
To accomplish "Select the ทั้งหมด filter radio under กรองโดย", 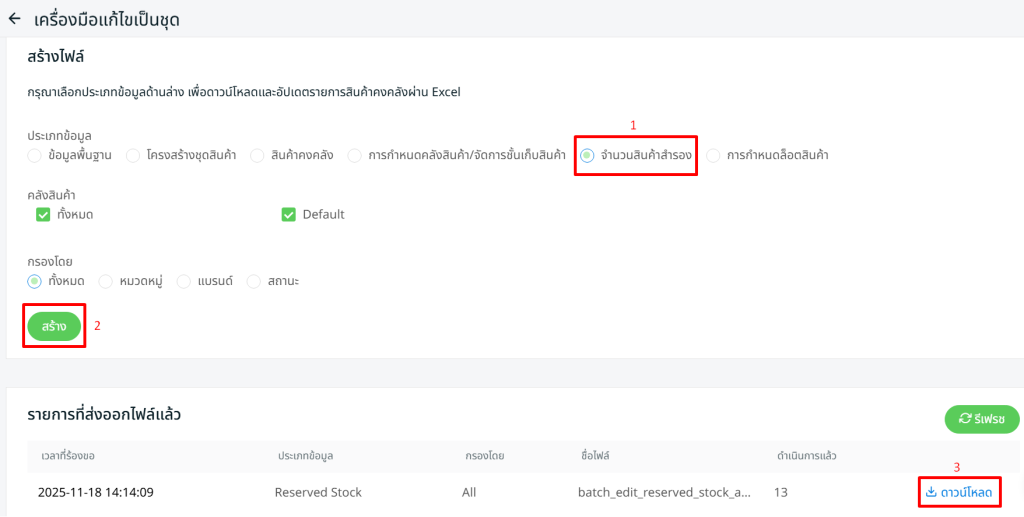I will [x=35, y=281].
